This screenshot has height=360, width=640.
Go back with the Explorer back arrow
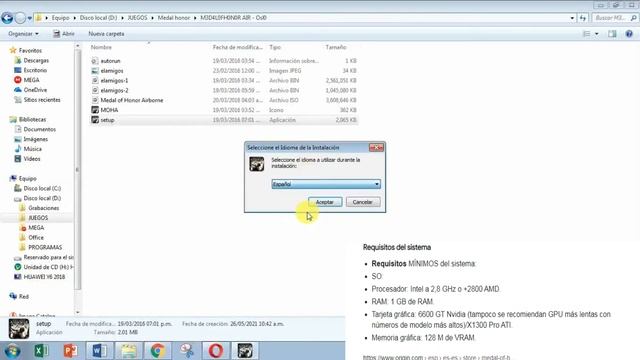(7, 18)
